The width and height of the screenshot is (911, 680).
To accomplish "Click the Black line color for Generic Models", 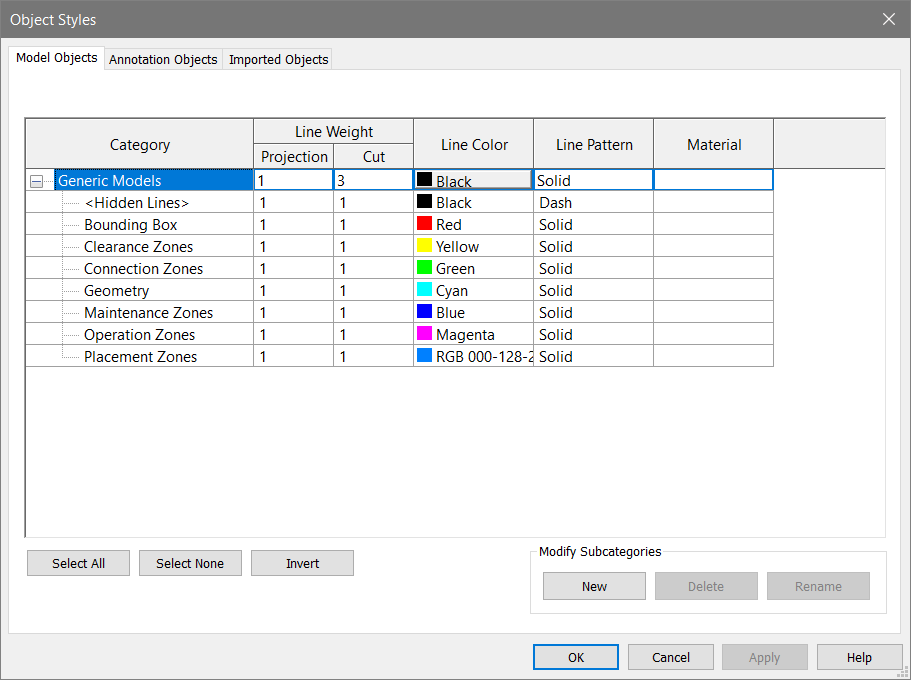I will click(473, 181).
